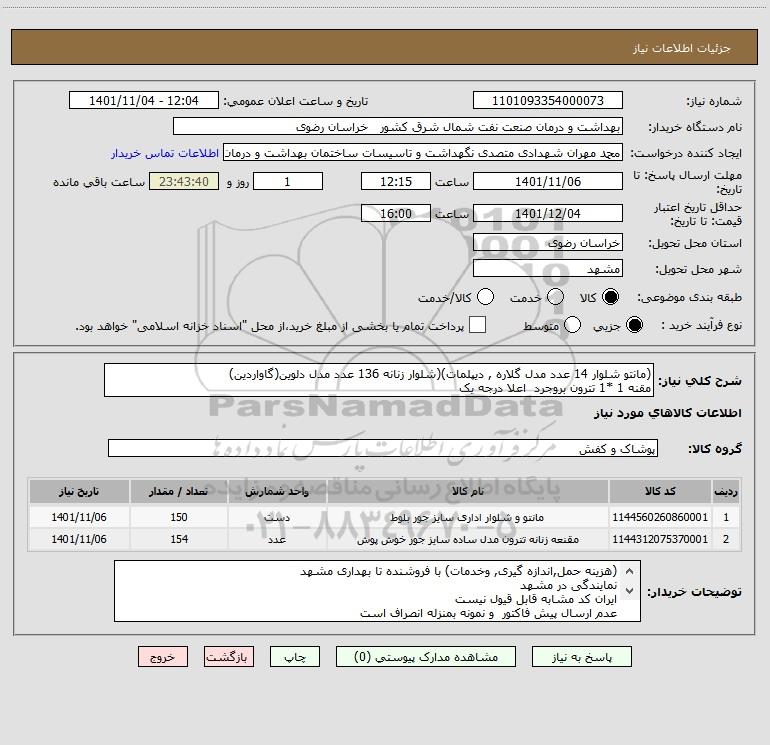Image resolution: width=770 pixels, height=745 pixels.
Task: Click the delivery city مشهد field
Action: pyautogui.click(x=548, y=269)
